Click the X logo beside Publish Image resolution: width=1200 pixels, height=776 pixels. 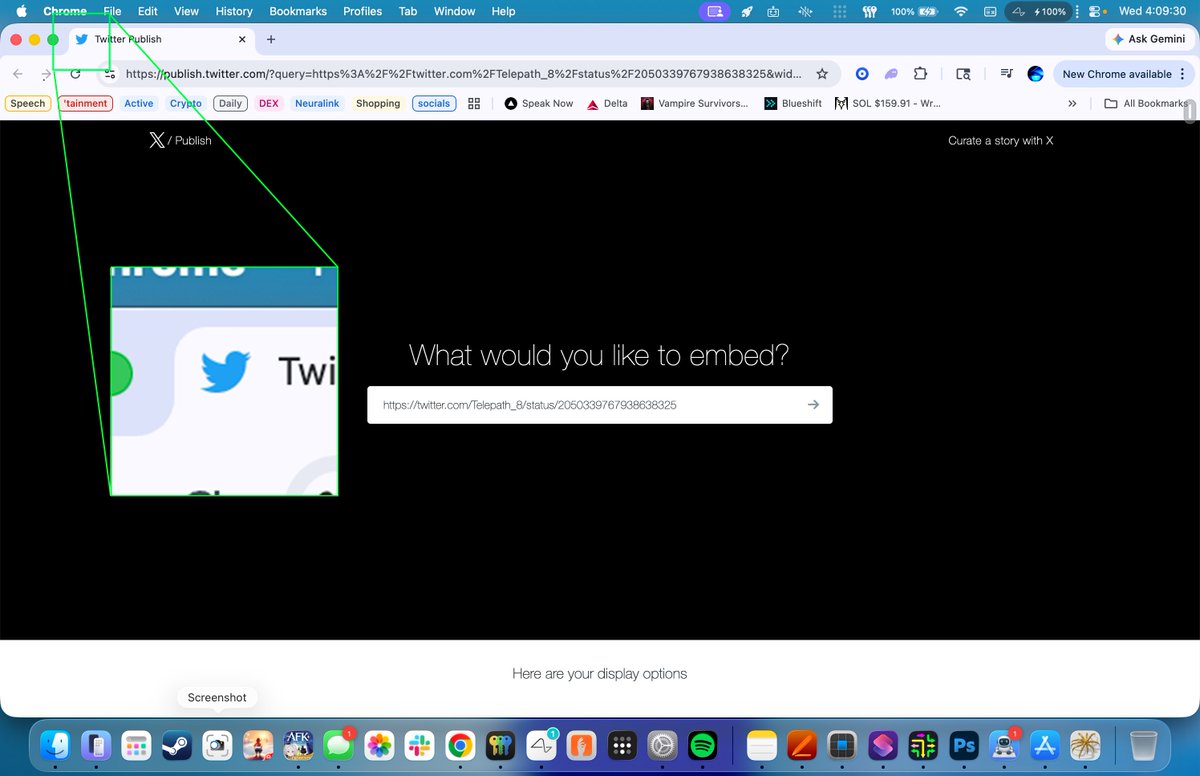(157, 141)
